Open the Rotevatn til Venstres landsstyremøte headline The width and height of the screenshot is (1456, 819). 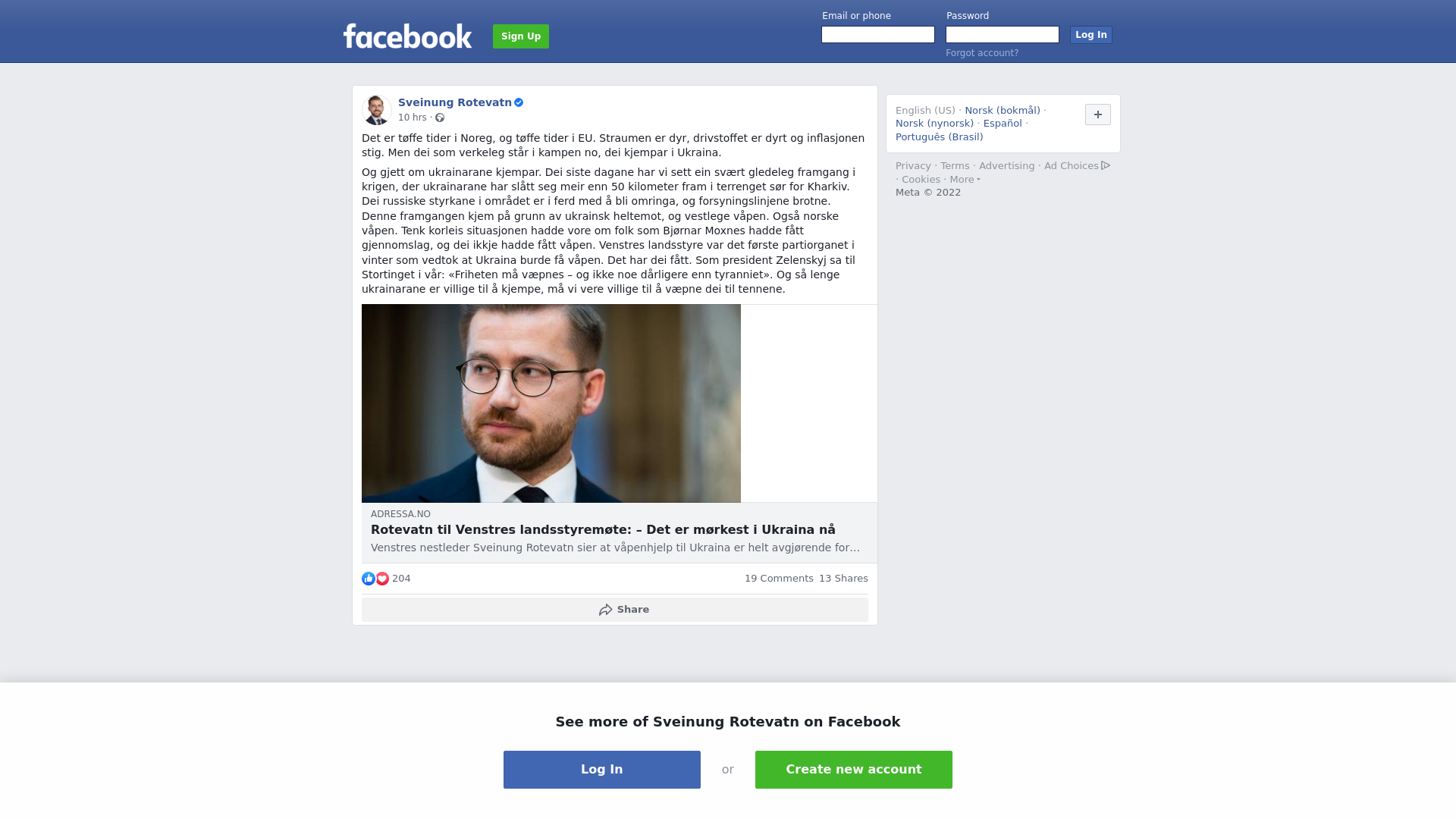coord(603,530)
